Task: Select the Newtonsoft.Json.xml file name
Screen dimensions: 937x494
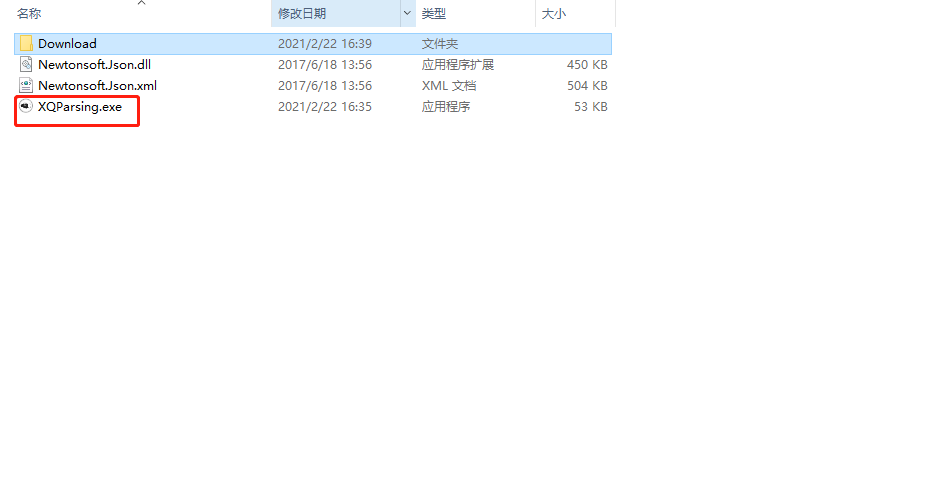Action: click(x=97, y=85)
